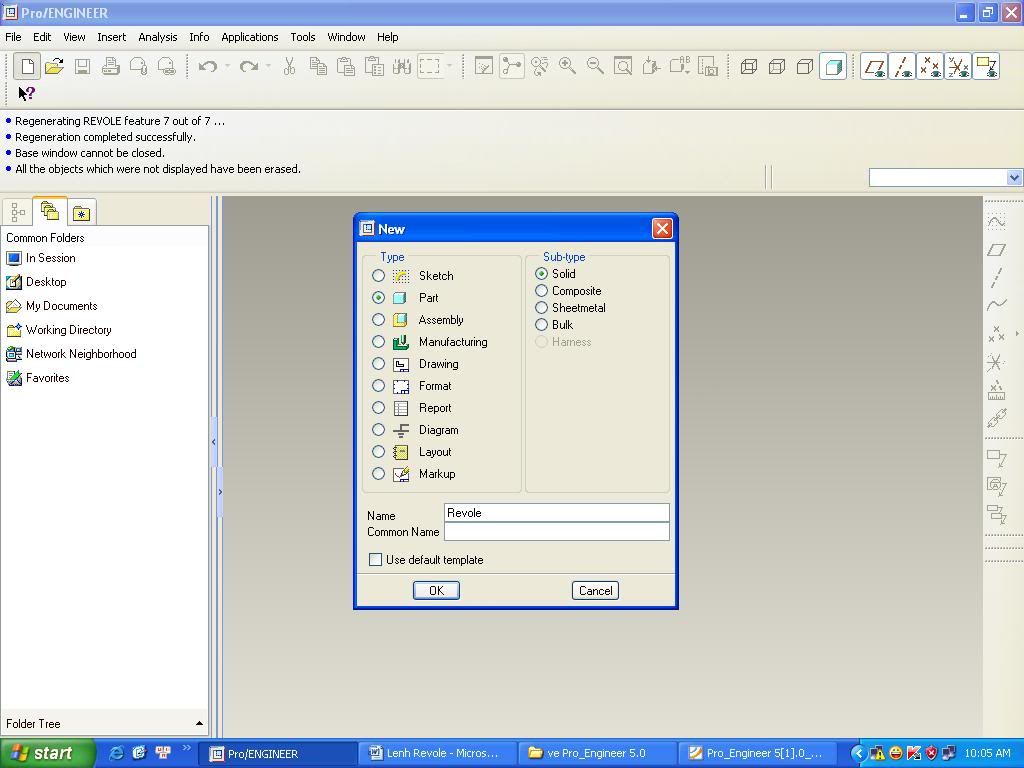Click the Undo arrow icon
Image resolution: width=1024 pixels, height=768 pixels.
pos(208,66)
